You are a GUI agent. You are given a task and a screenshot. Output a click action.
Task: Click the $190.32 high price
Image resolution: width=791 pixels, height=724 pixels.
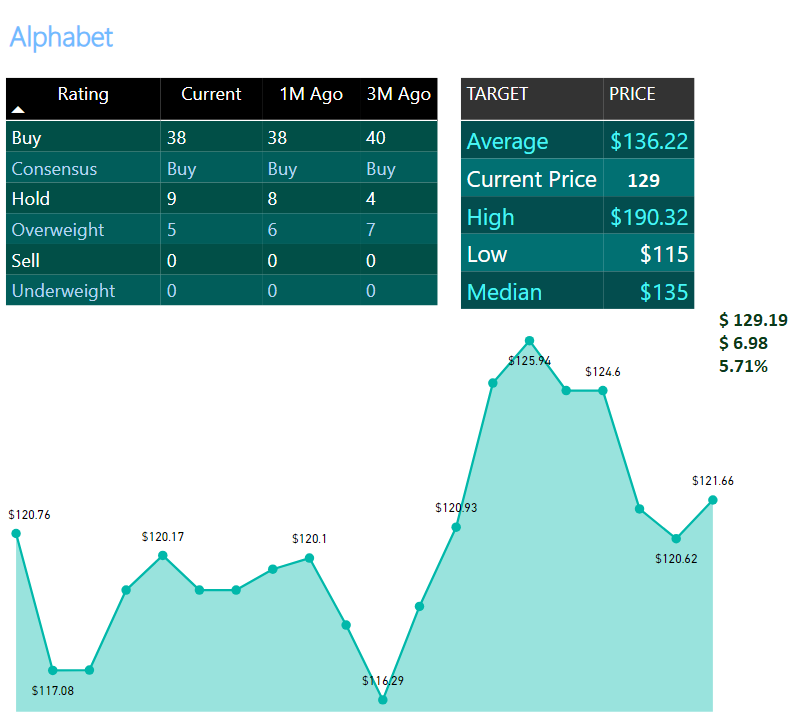point(649,217)
